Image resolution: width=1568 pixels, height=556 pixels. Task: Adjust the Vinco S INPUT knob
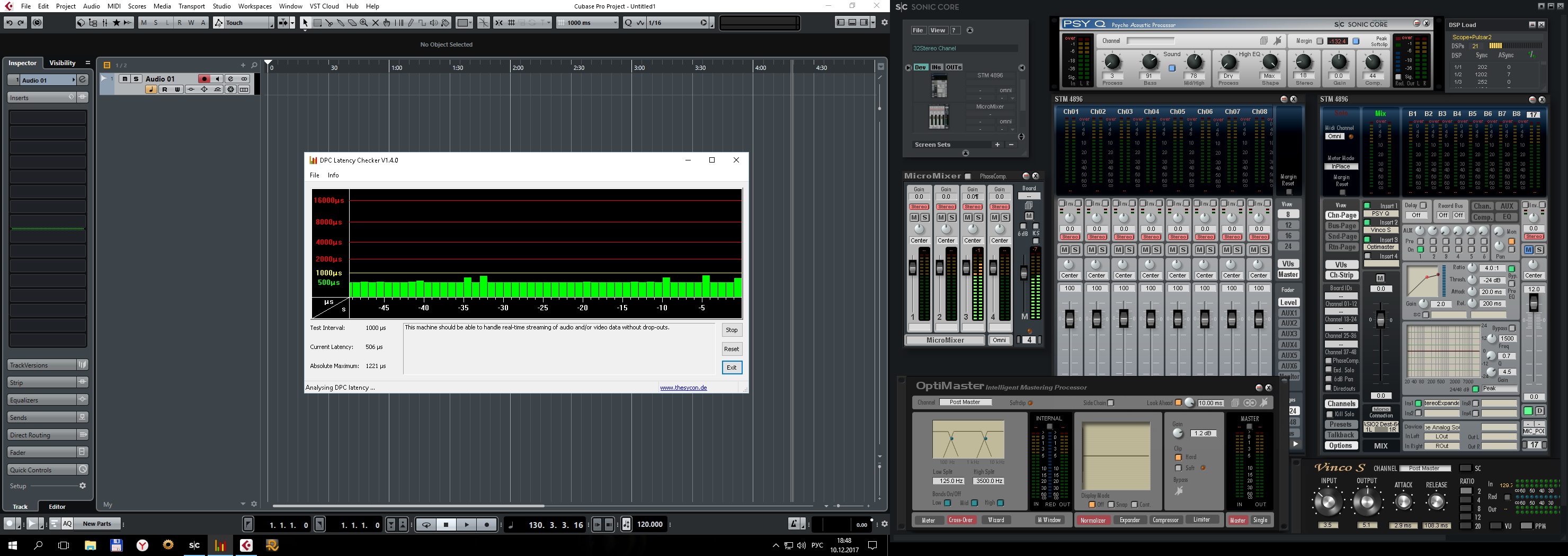point(1328,503)
